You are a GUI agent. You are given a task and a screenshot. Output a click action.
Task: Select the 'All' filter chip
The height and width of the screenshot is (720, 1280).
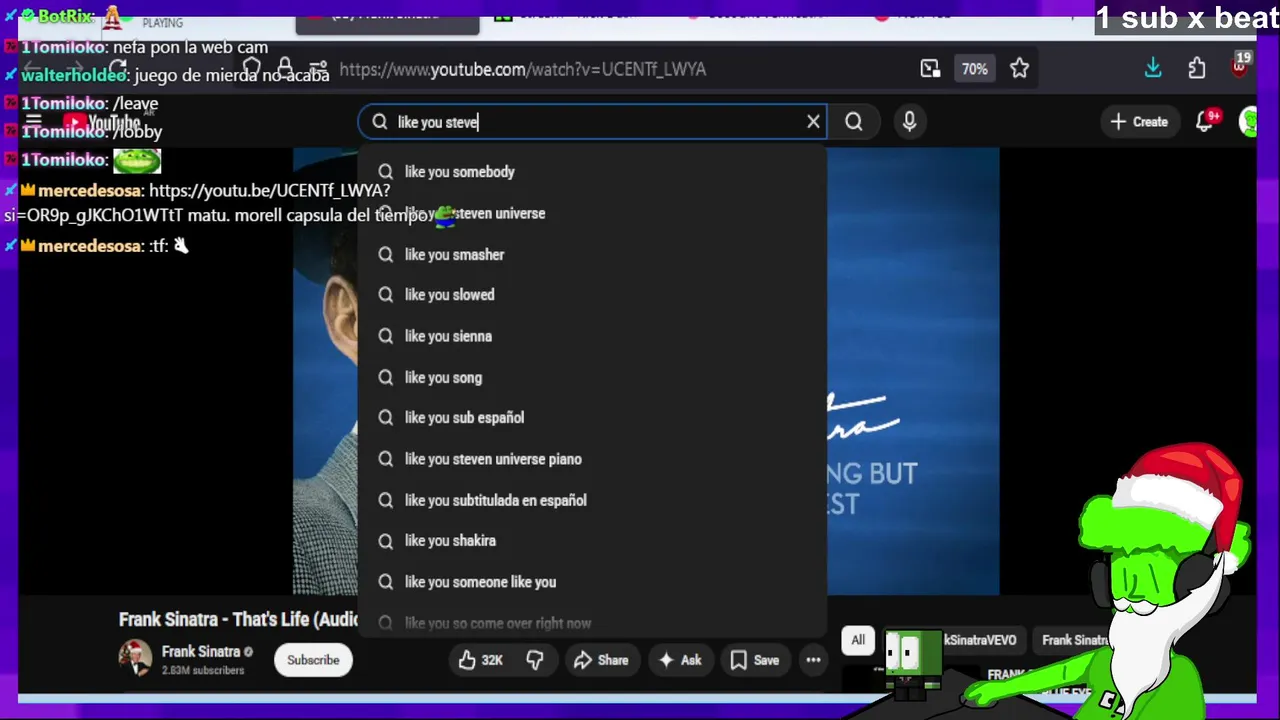point(858,640)
